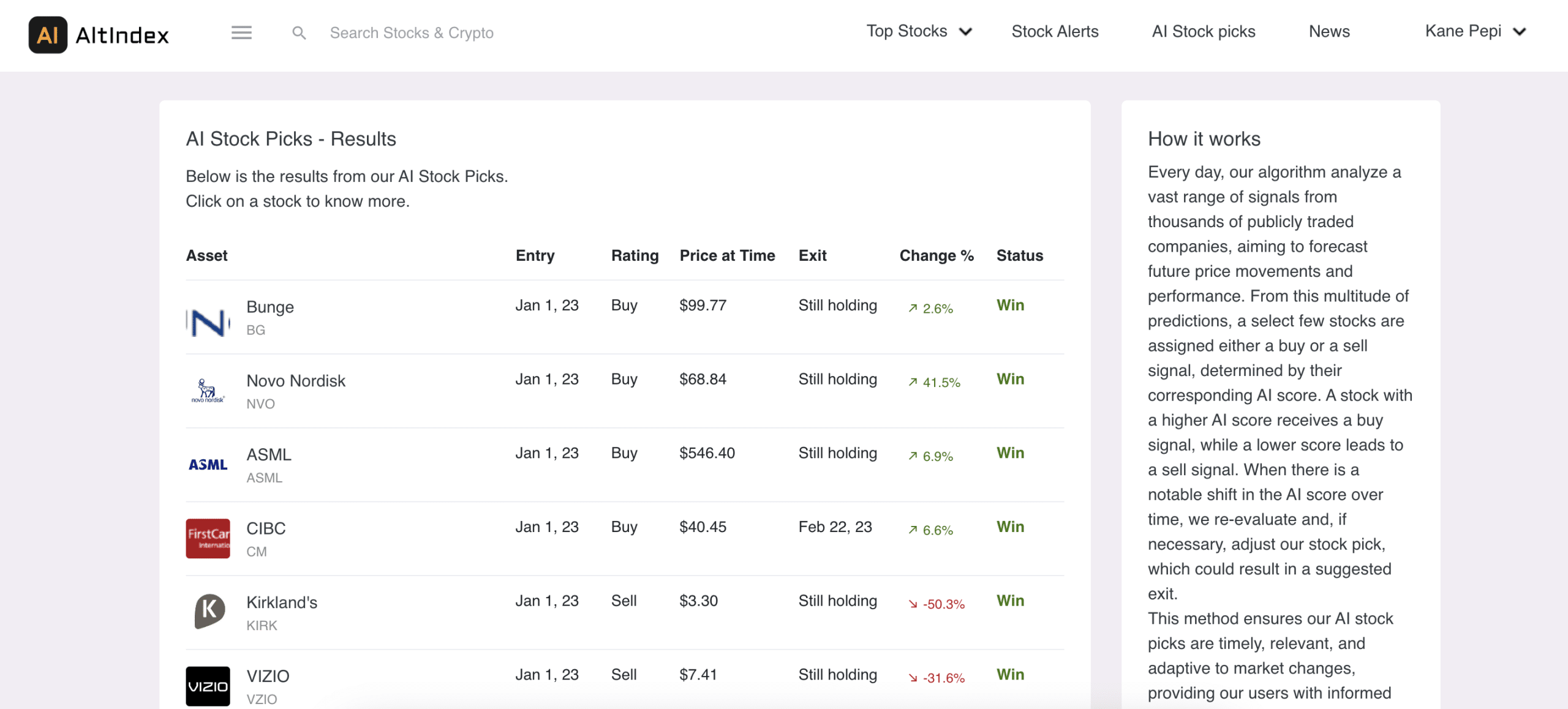Screen dimensions: 1568x709
Task: Click Price at Time column header
Action: 728,255
